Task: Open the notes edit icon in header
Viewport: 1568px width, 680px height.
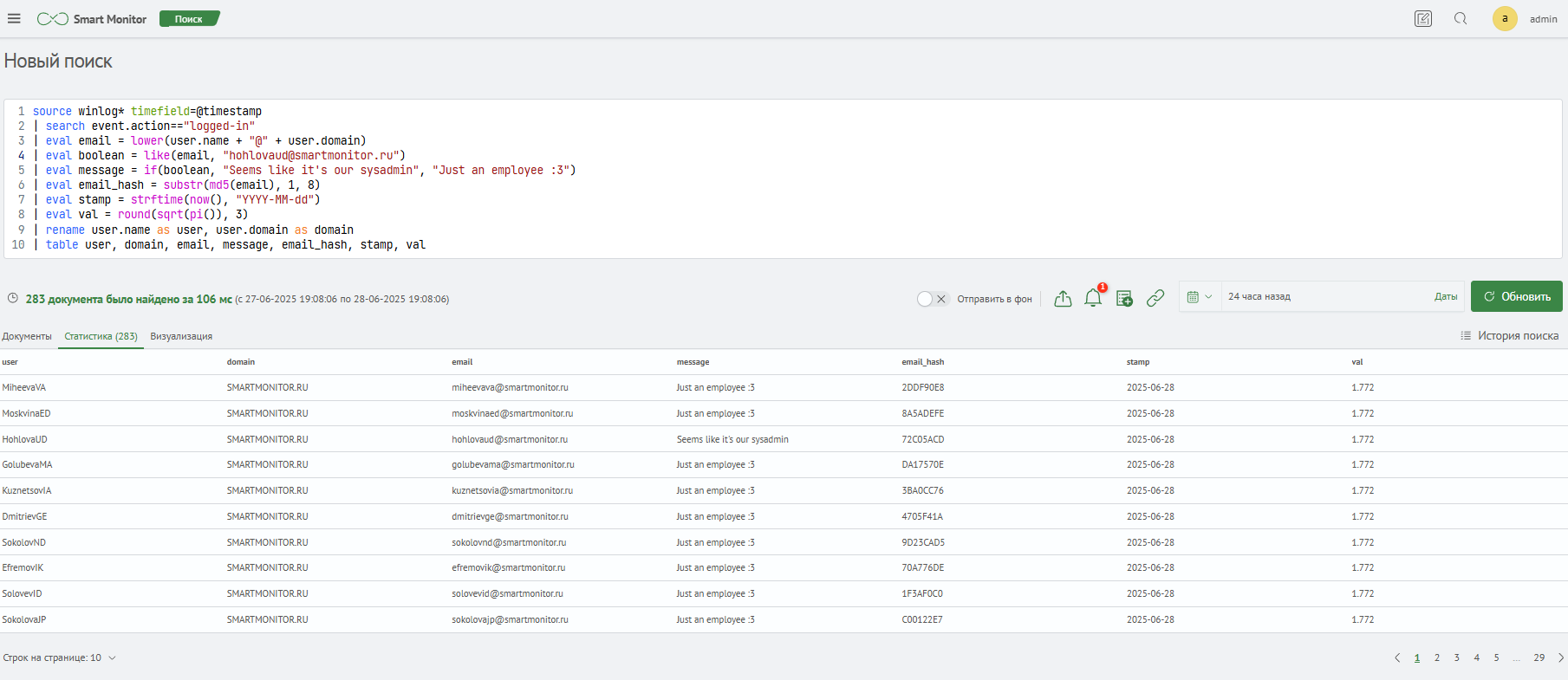Action: click(x=1423, y=18)
